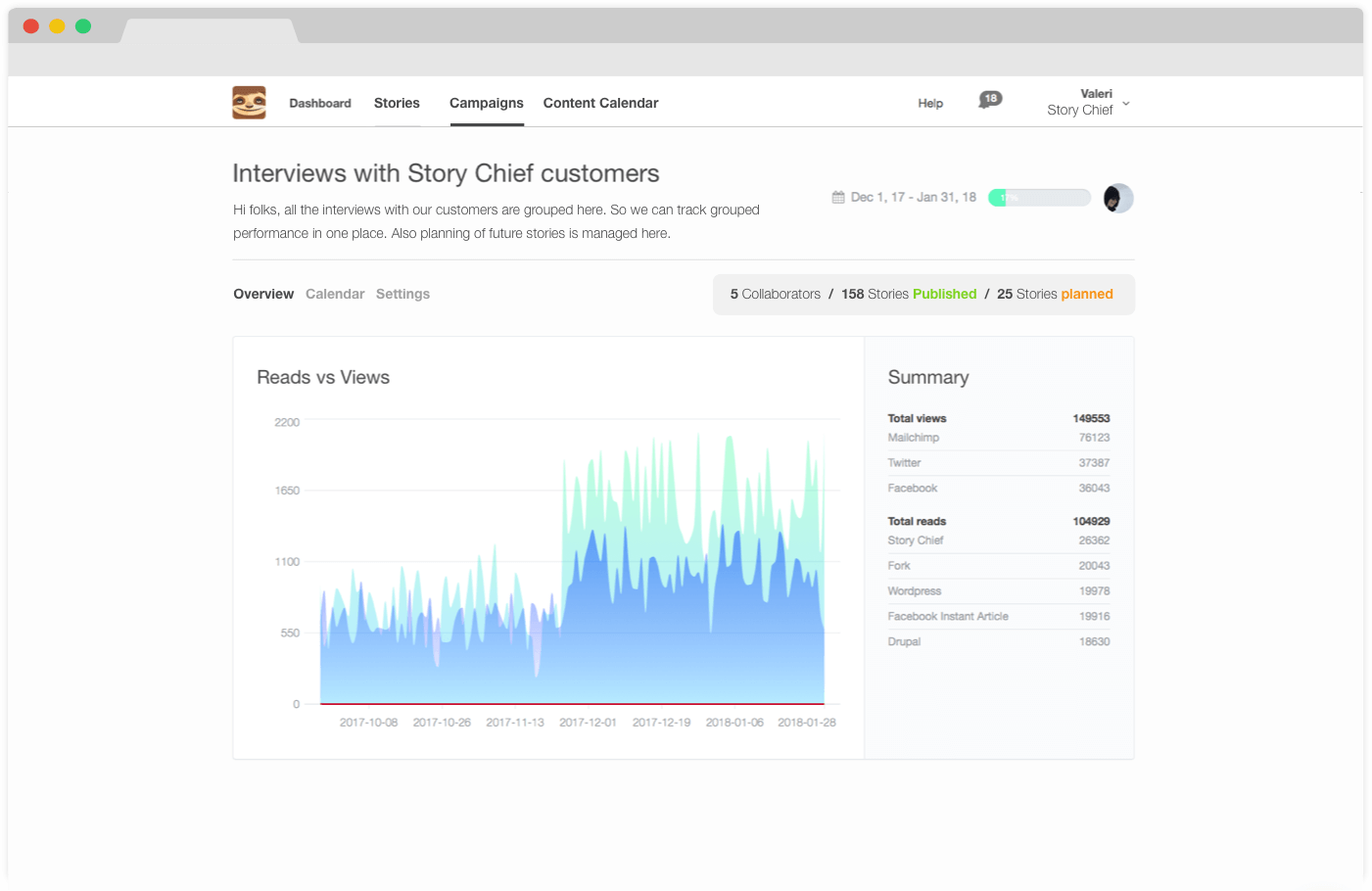The width and height of the screenshot is (1372, 891).
Task: Open the Content Calendar section
Action: click(x=600, y=103)
